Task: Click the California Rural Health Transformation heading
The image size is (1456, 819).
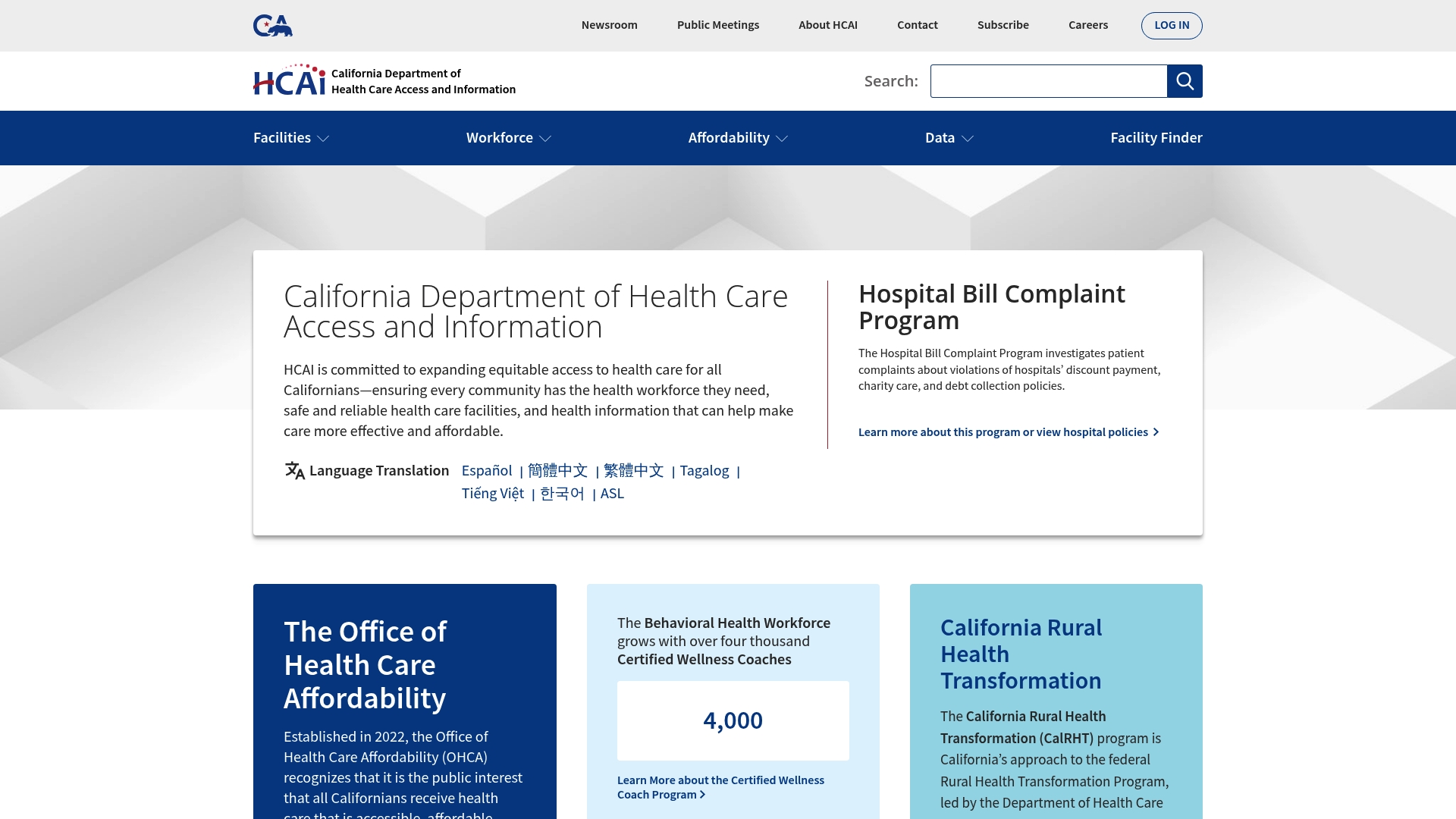Action: click(1021, 654)
